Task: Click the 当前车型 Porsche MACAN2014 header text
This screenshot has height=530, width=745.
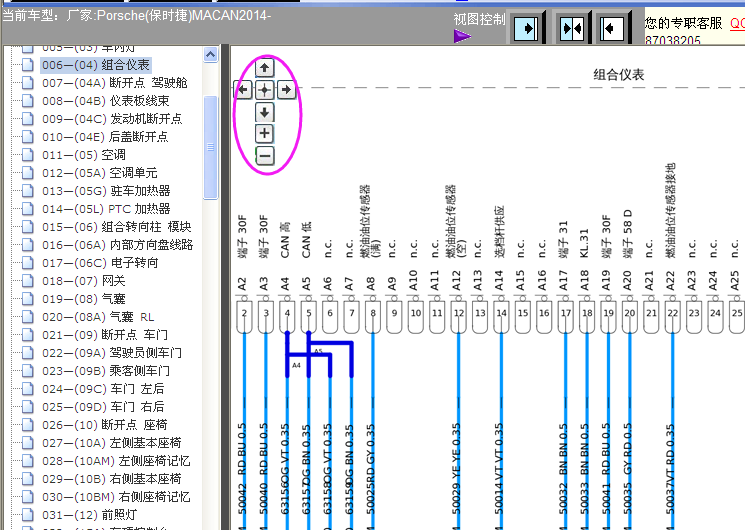Action: (x=137, y=15)
